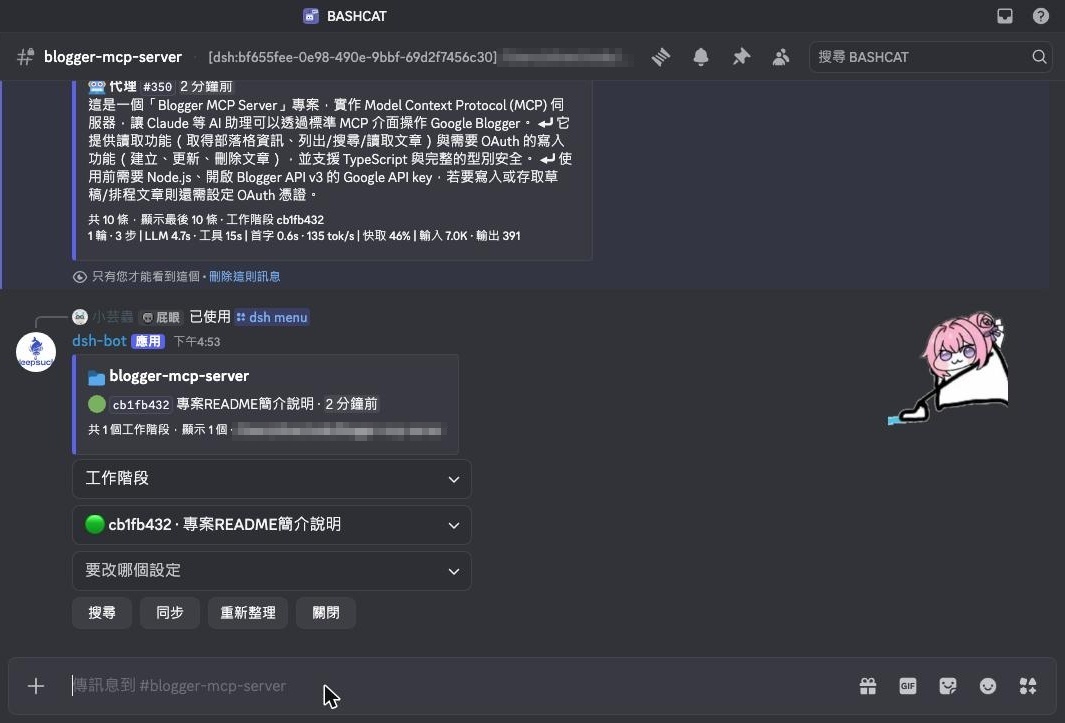Image resolution: width=1065 pixels, height=723 pixels.
Task: Click the blogger-mcp-server folder icon
Action: (x=96, y=377)
